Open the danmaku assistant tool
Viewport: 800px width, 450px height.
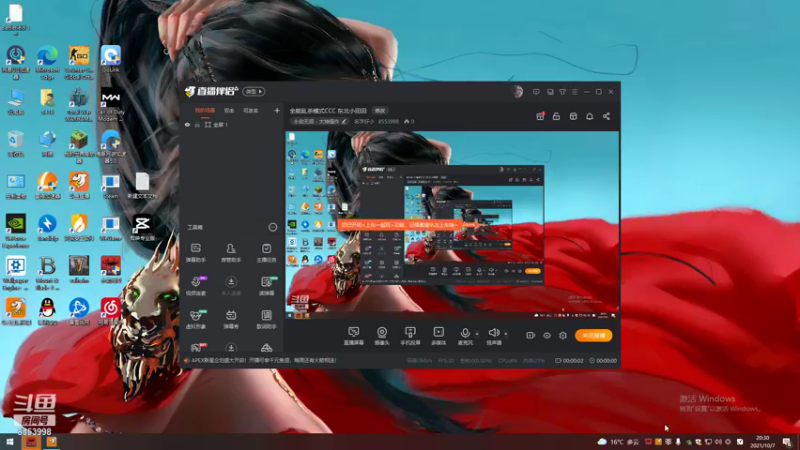[196, 253]
